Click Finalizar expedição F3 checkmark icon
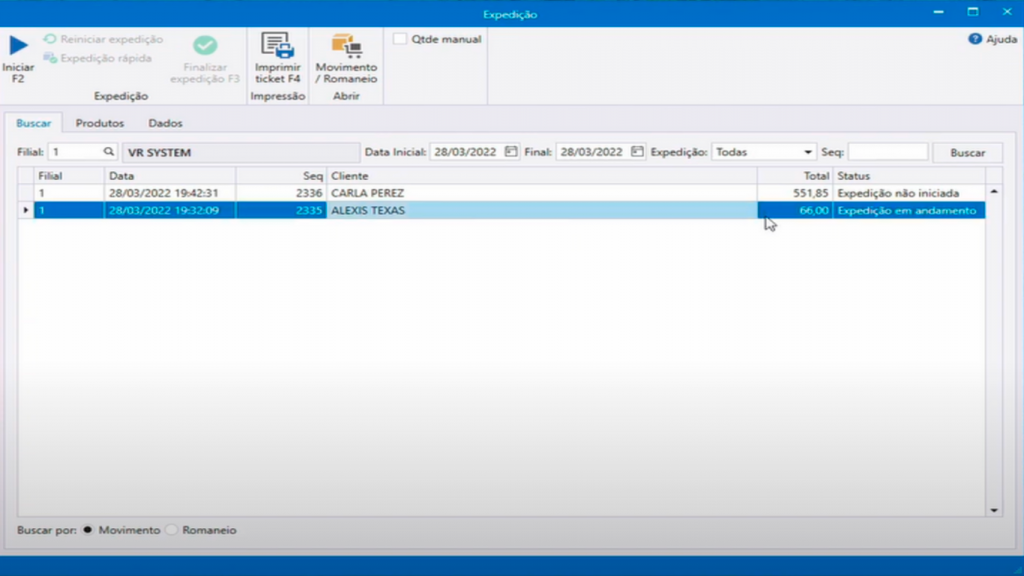Image resolution: width=1024 pixels, height=576 pixels. [x=205, y=46]
